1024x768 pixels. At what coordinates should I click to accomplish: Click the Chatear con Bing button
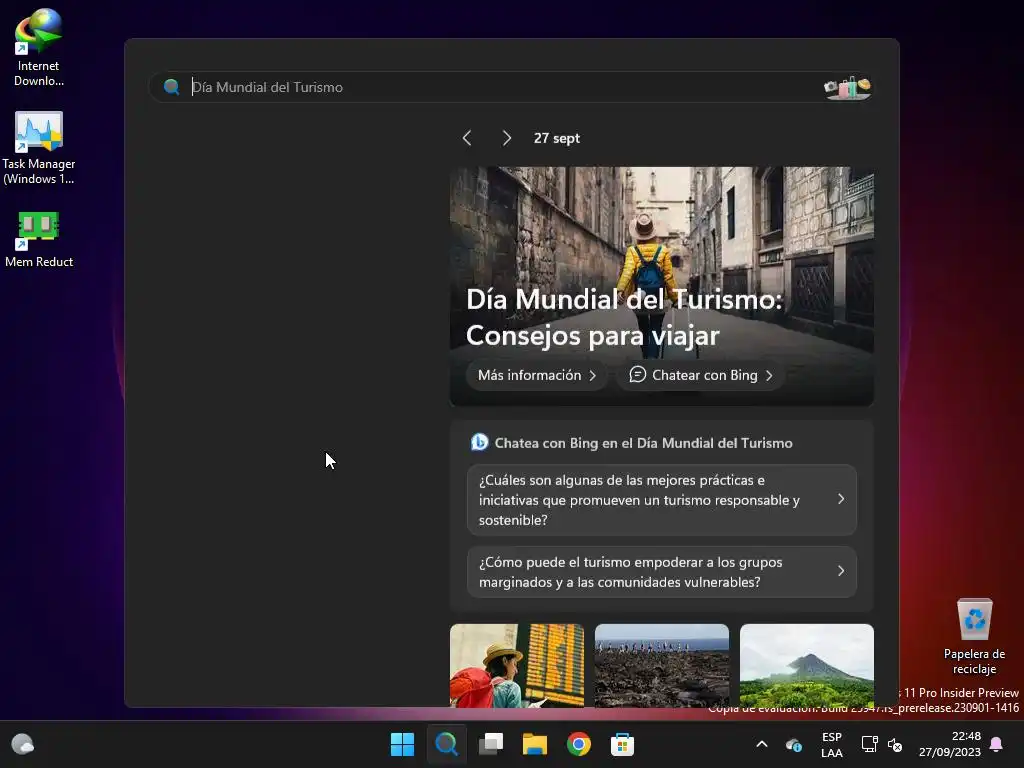pyautogui.click(x=701, y=376)
